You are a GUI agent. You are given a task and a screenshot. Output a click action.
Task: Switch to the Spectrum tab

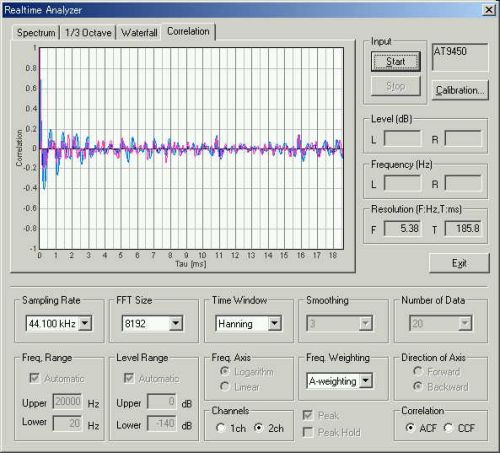(36, 33)
